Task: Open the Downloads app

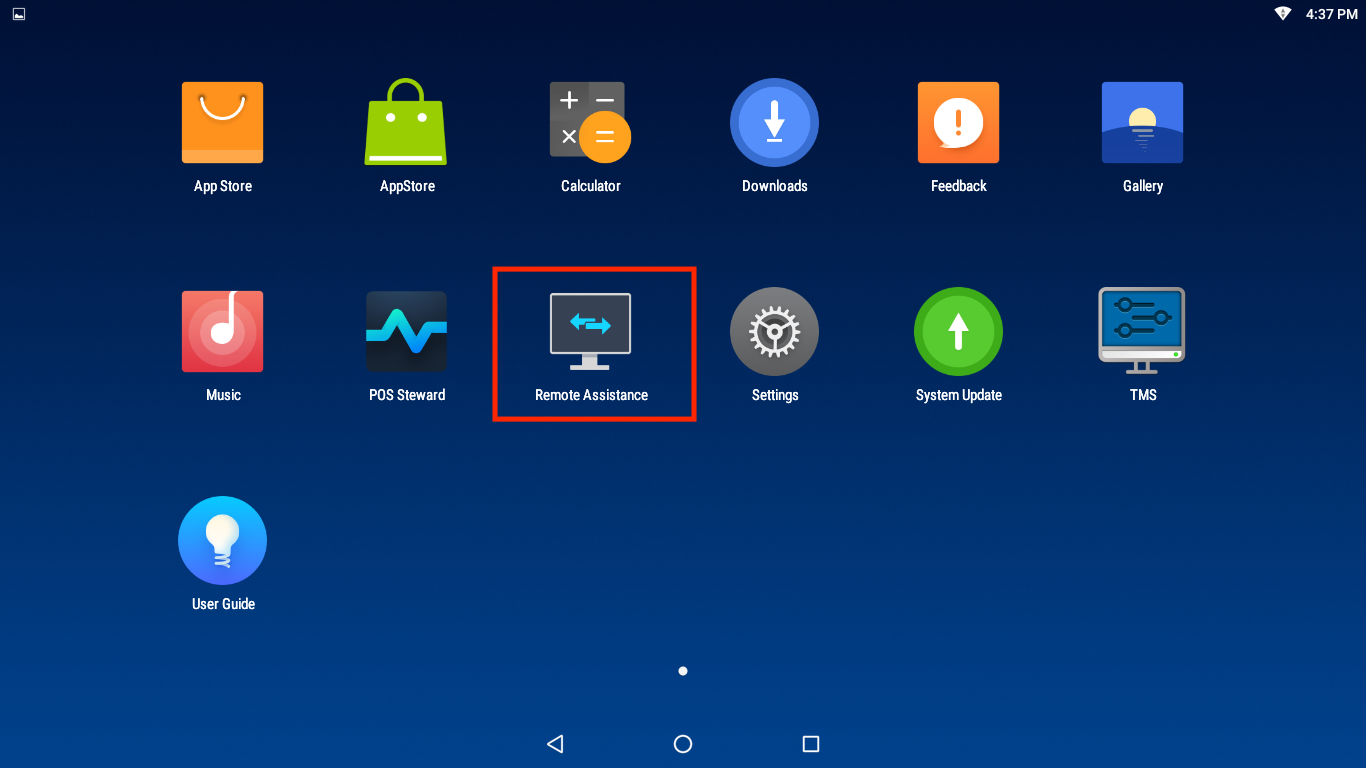Action: 774,122
